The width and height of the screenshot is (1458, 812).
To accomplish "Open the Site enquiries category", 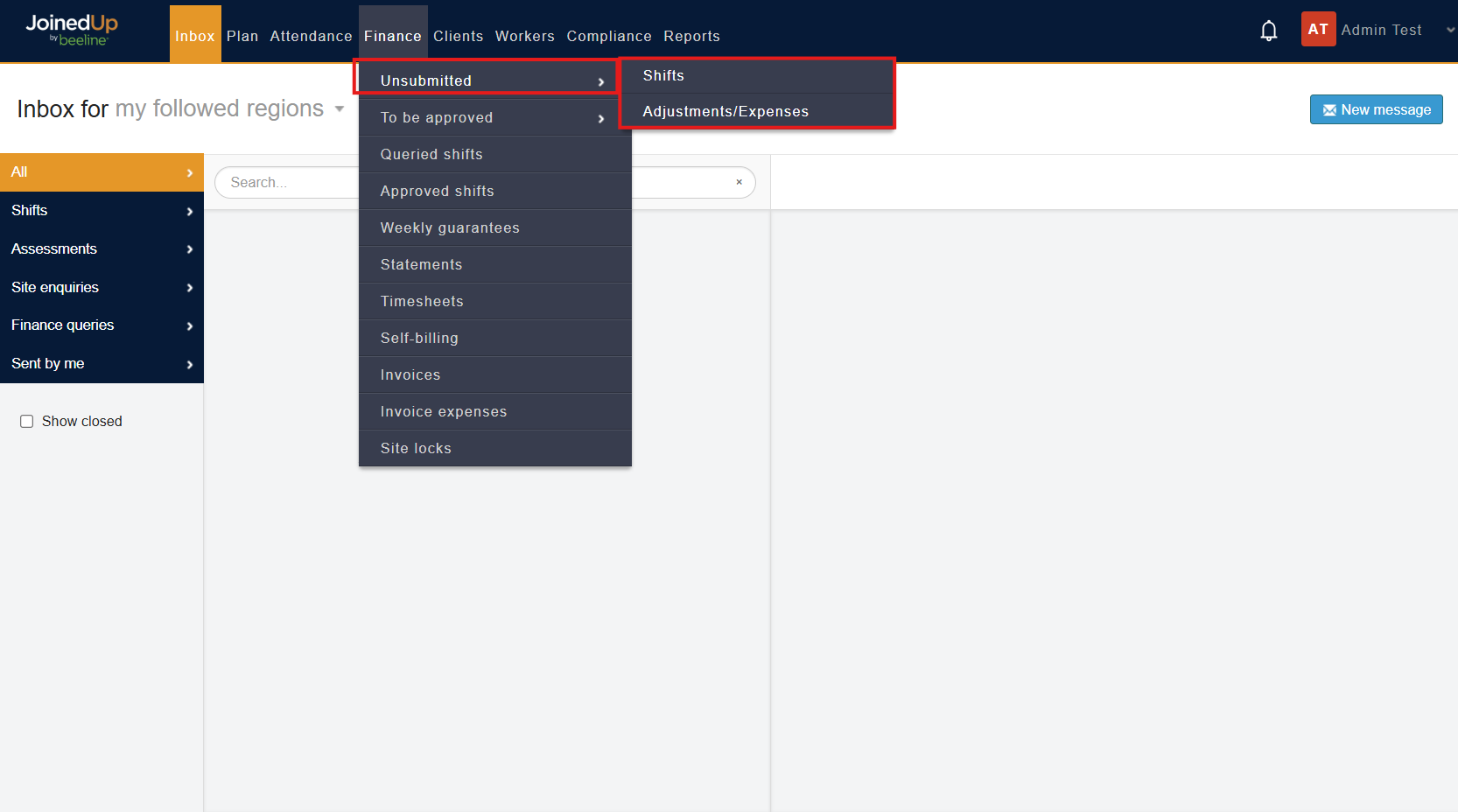I will pos(102,287).
